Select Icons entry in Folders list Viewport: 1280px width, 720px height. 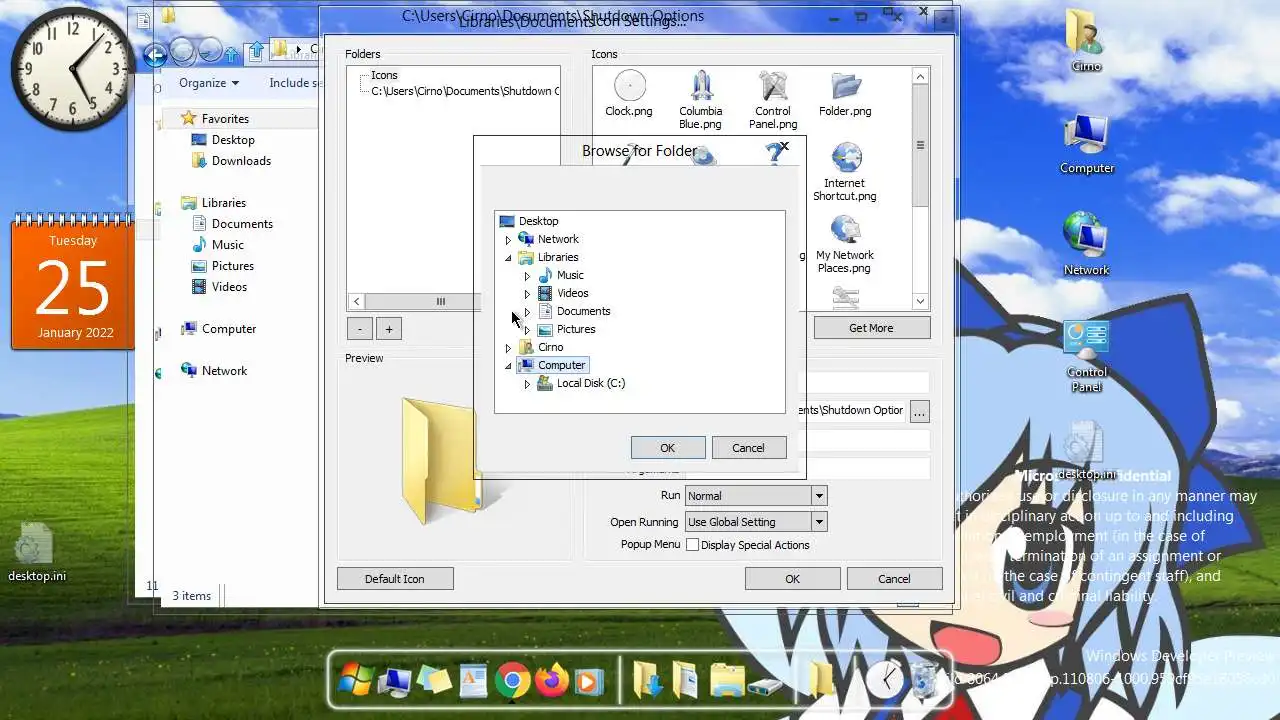coord(384,75)
